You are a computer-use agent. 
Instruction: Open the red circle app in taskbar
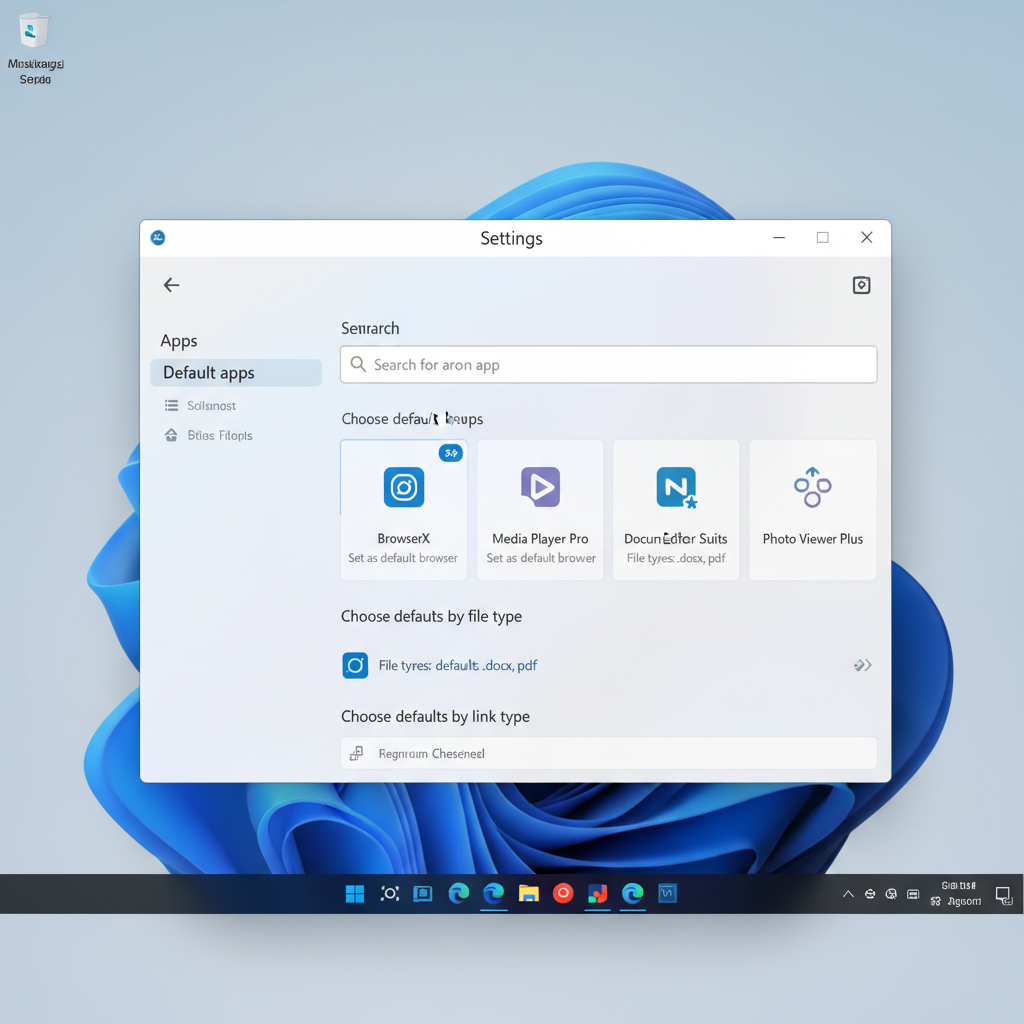pyautogui.click(x=563, y=893)
